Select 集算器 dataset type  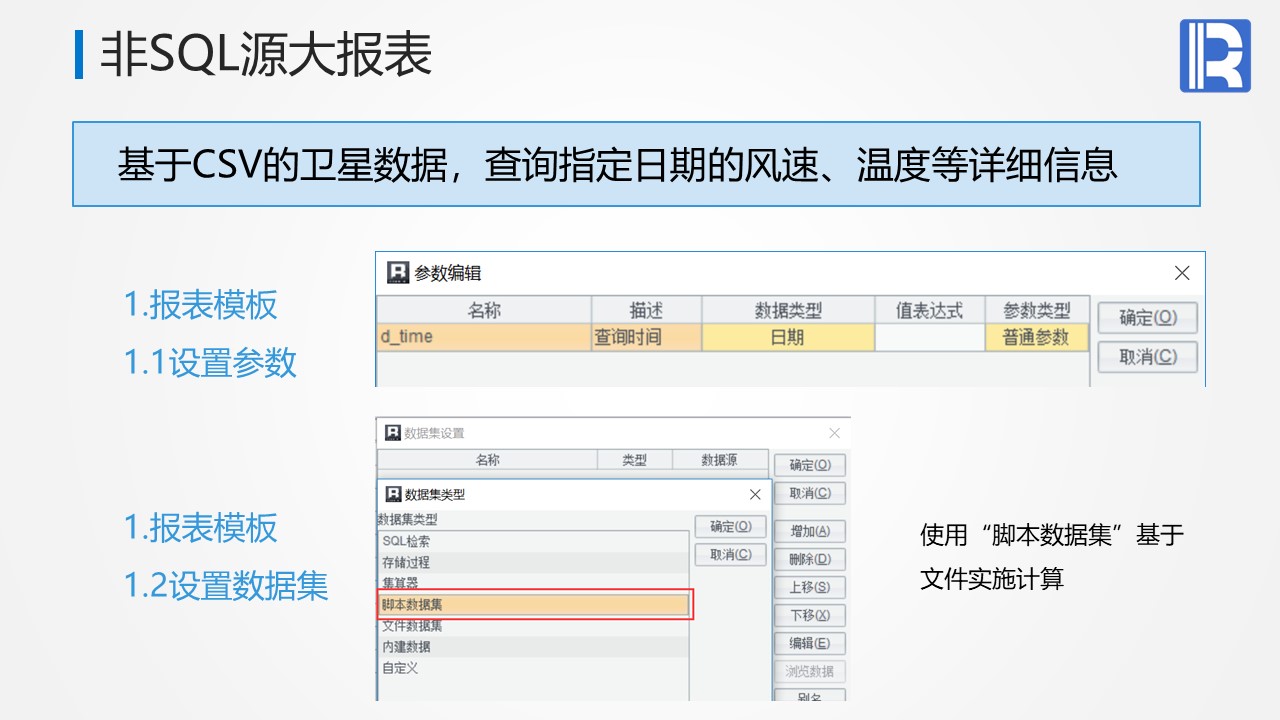coord(534,583)
